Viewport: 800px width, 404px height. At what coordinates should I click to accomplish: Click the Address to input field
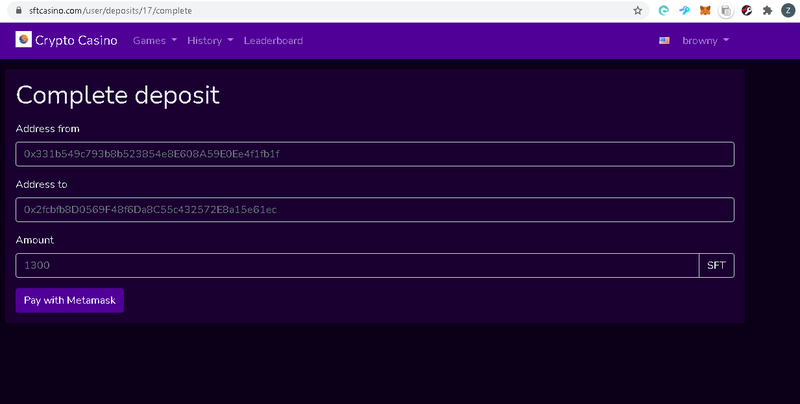[x=375, y=210]
